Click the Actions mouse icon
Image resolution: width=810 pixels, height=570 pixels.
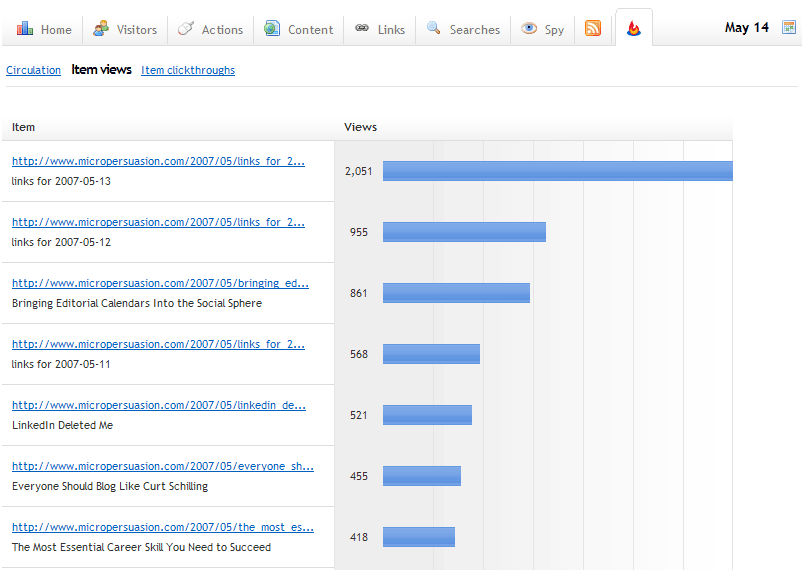coord(186,28)
